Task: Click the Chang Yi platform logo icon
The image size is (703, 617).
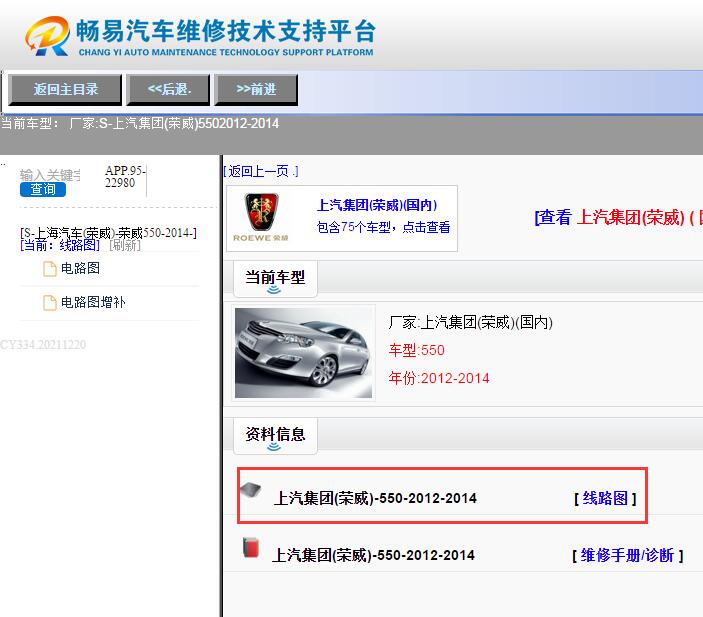Action: (48, 36)
